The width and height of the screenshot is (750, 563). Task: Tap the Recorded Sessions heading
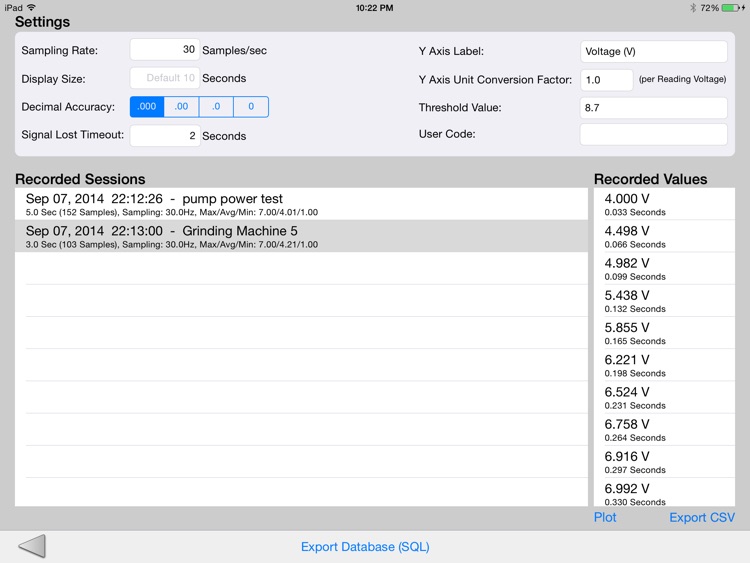[80, 179]
